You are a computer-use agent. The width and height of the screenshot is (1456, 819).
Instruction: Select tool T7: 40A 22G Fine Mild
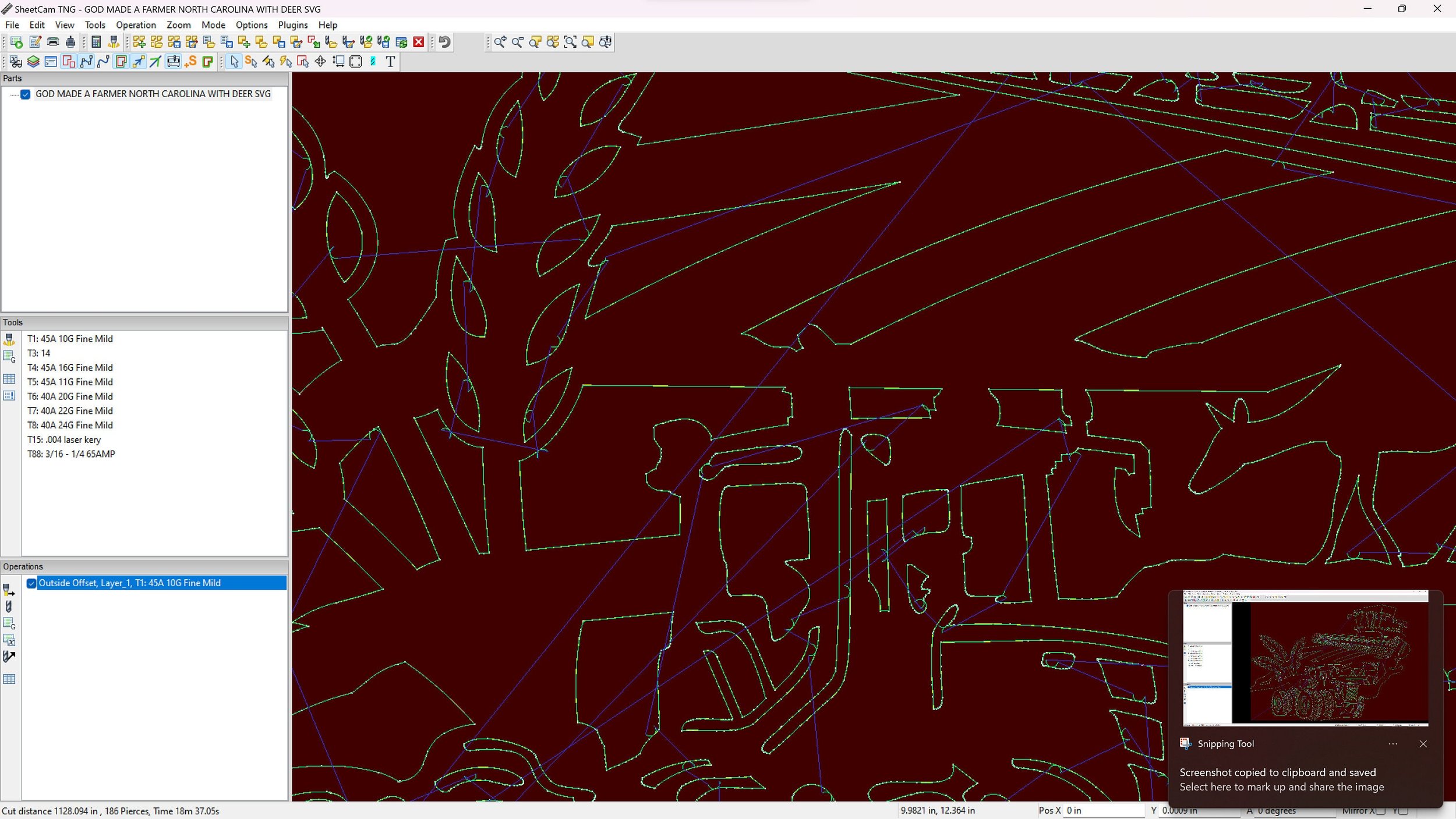click(x=70, y=411)
